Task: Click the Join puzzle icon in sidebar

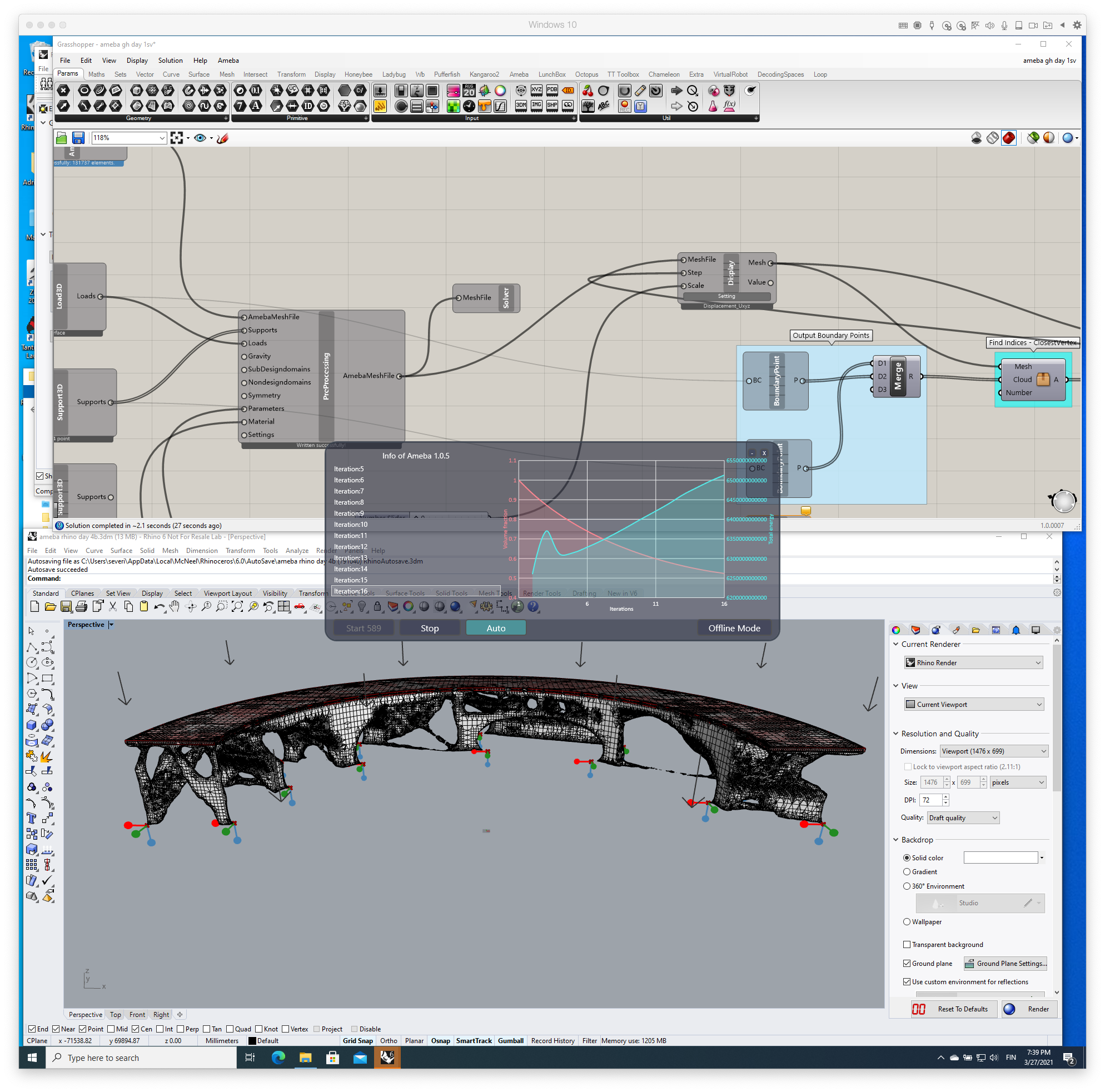Action: click(x=32, y=756)
